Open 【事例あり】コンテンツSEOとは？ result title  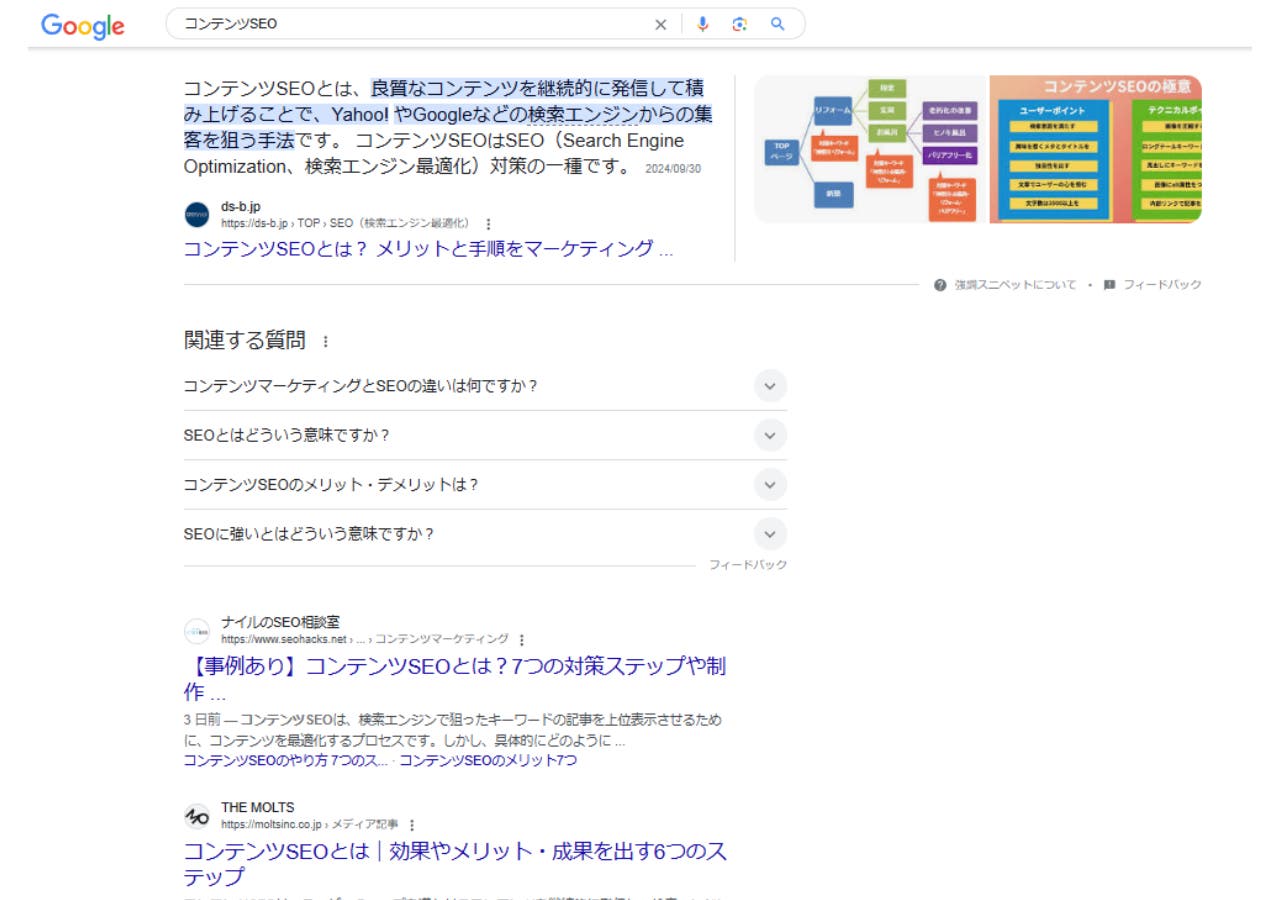point(455,679)
